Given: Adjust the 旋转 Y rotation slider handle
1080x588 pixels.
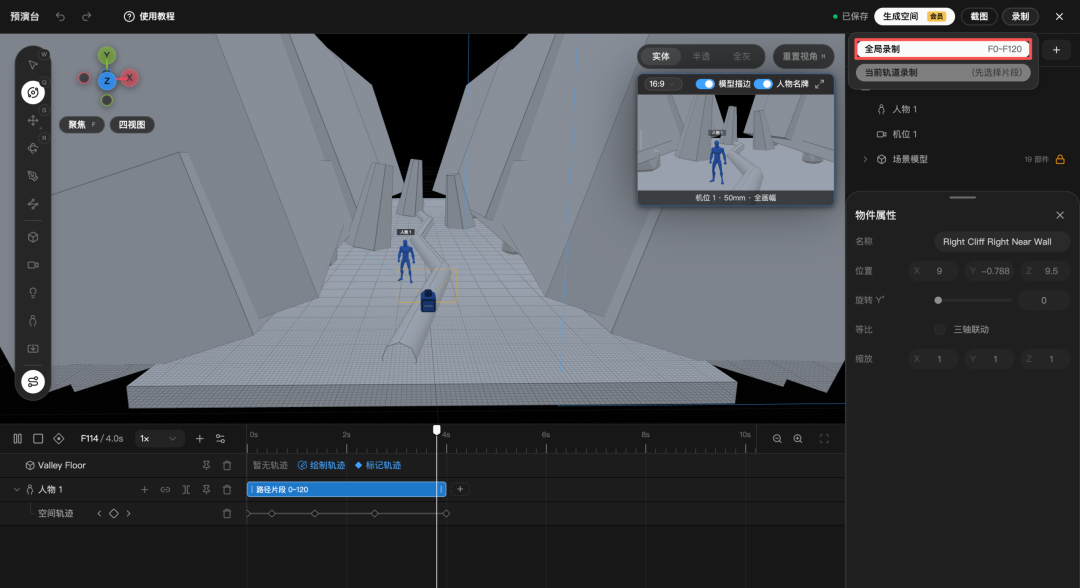Looking at the screenshot, I should pyautogui.click(x=938, y=300).
